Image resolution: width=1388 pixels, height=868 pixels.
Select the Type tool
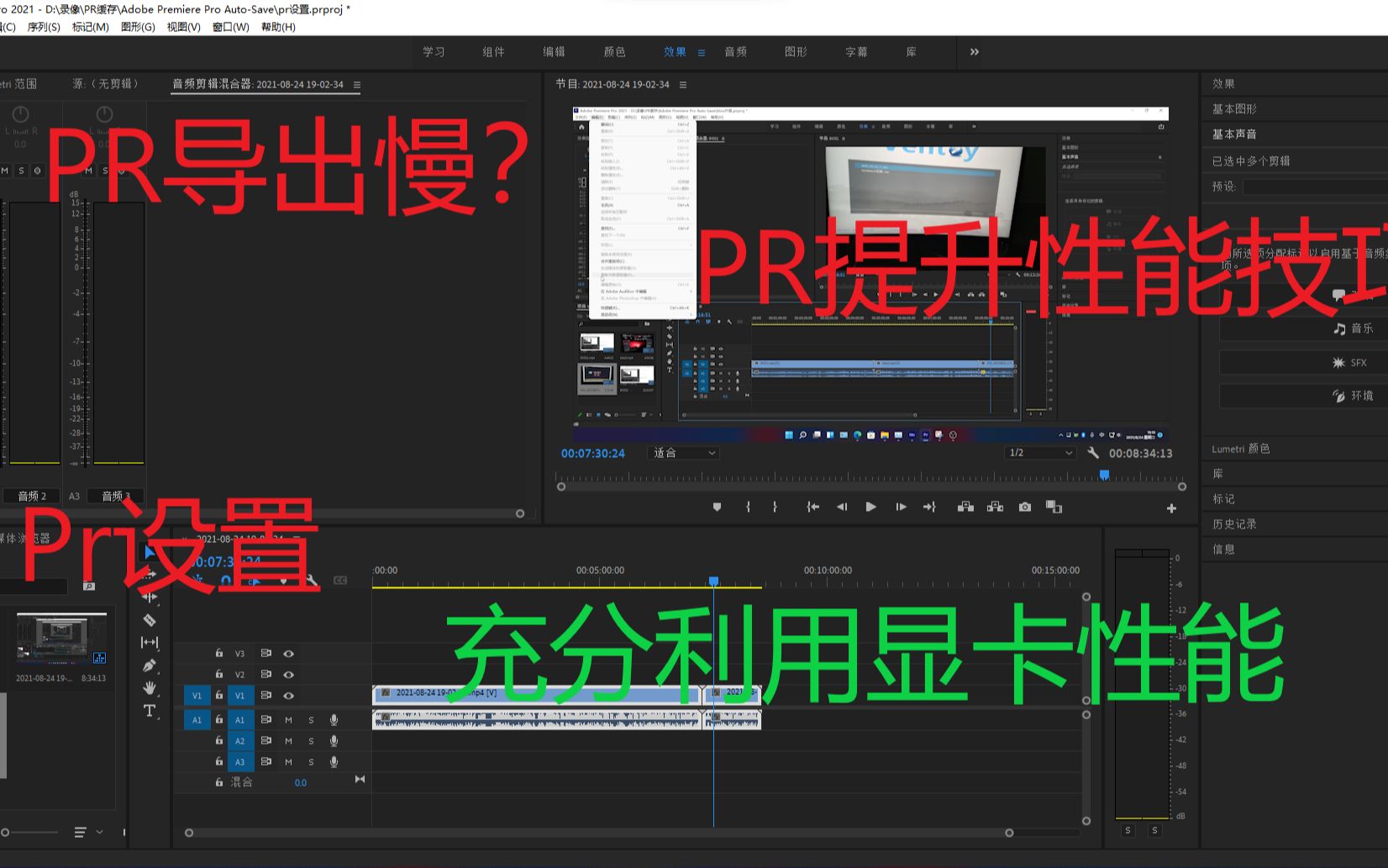(x=150, y=711)
